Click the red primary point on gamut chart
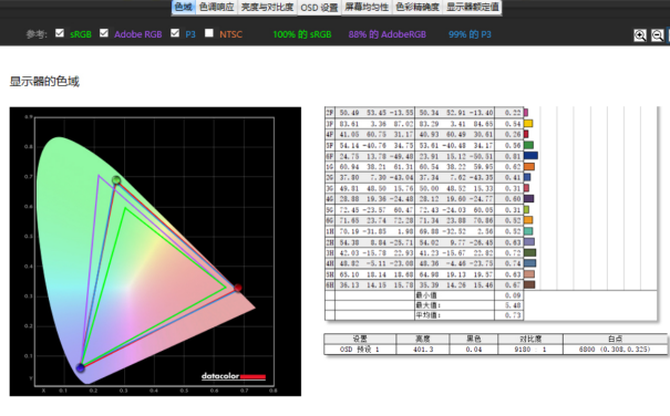Screen dimensions: 670x416 pyautogui.click(x=237, y=289)
